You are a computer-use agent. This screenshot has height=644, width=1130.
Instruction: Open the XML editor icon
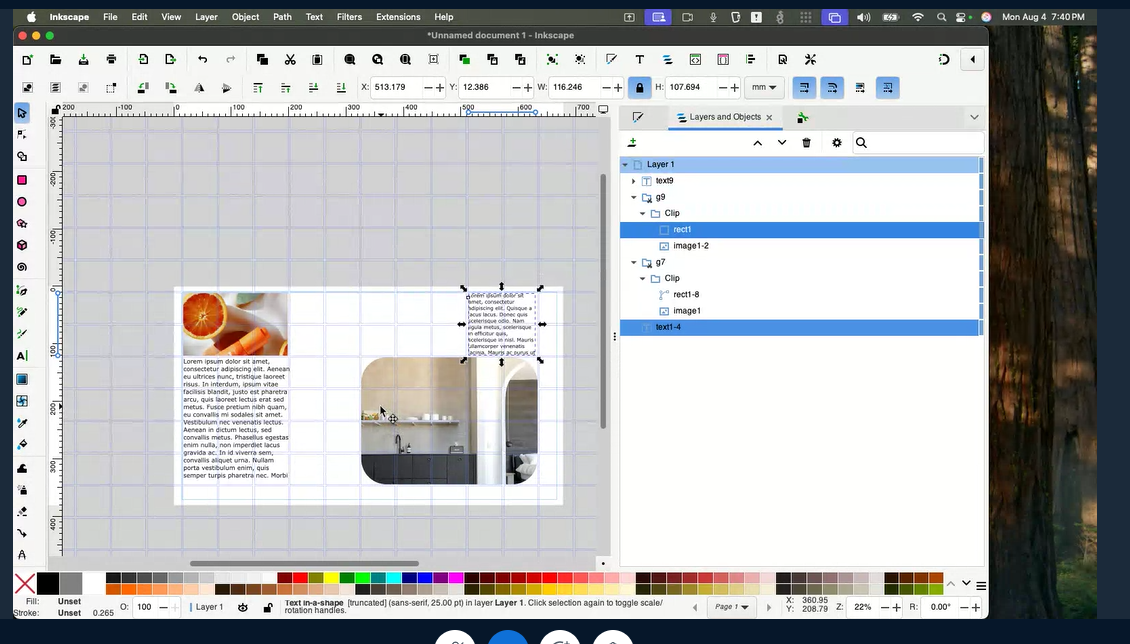[695, 60]
